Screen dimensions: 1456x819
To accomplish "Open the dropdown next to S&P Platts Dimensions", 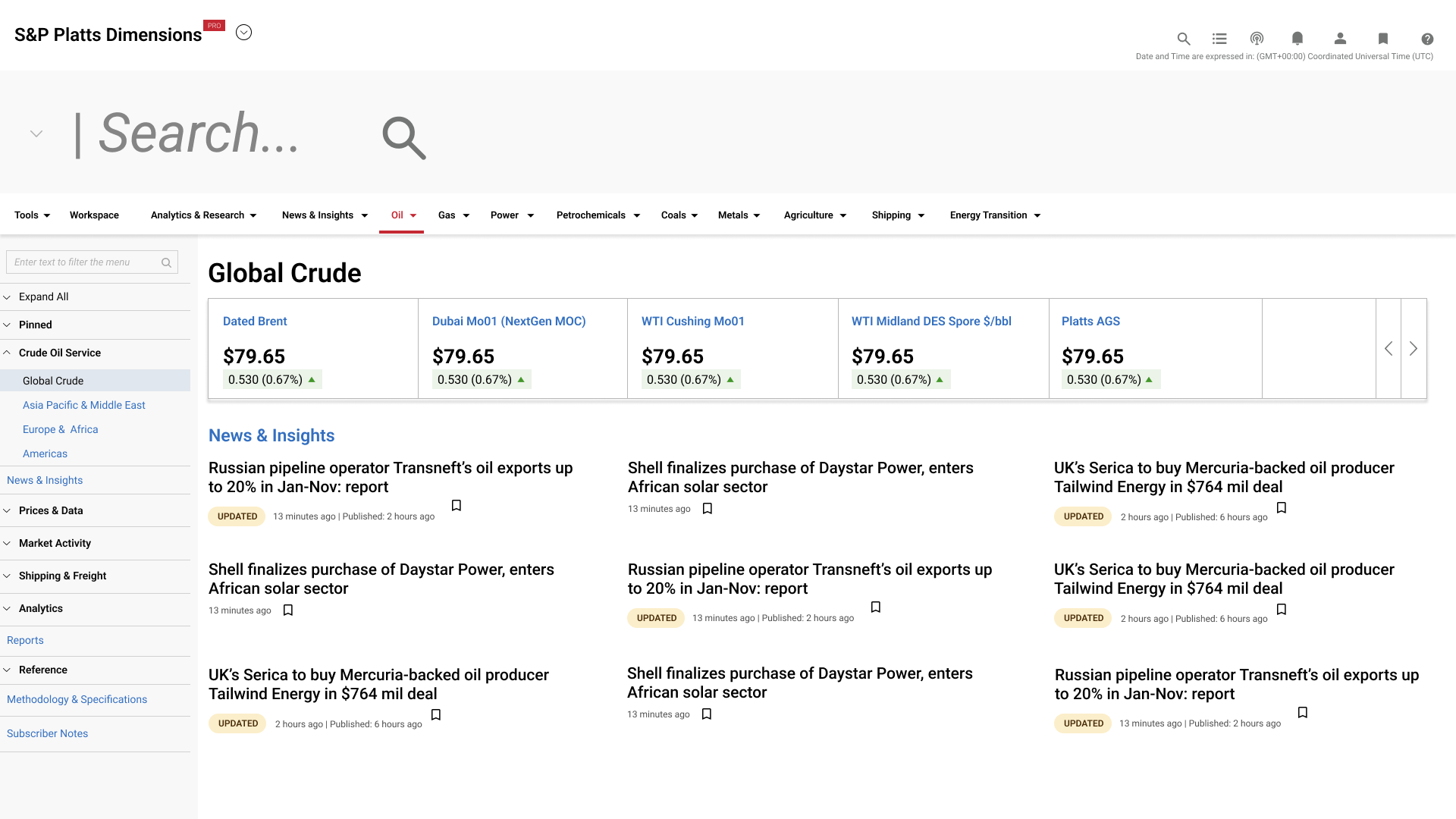I will coord(243,33).
